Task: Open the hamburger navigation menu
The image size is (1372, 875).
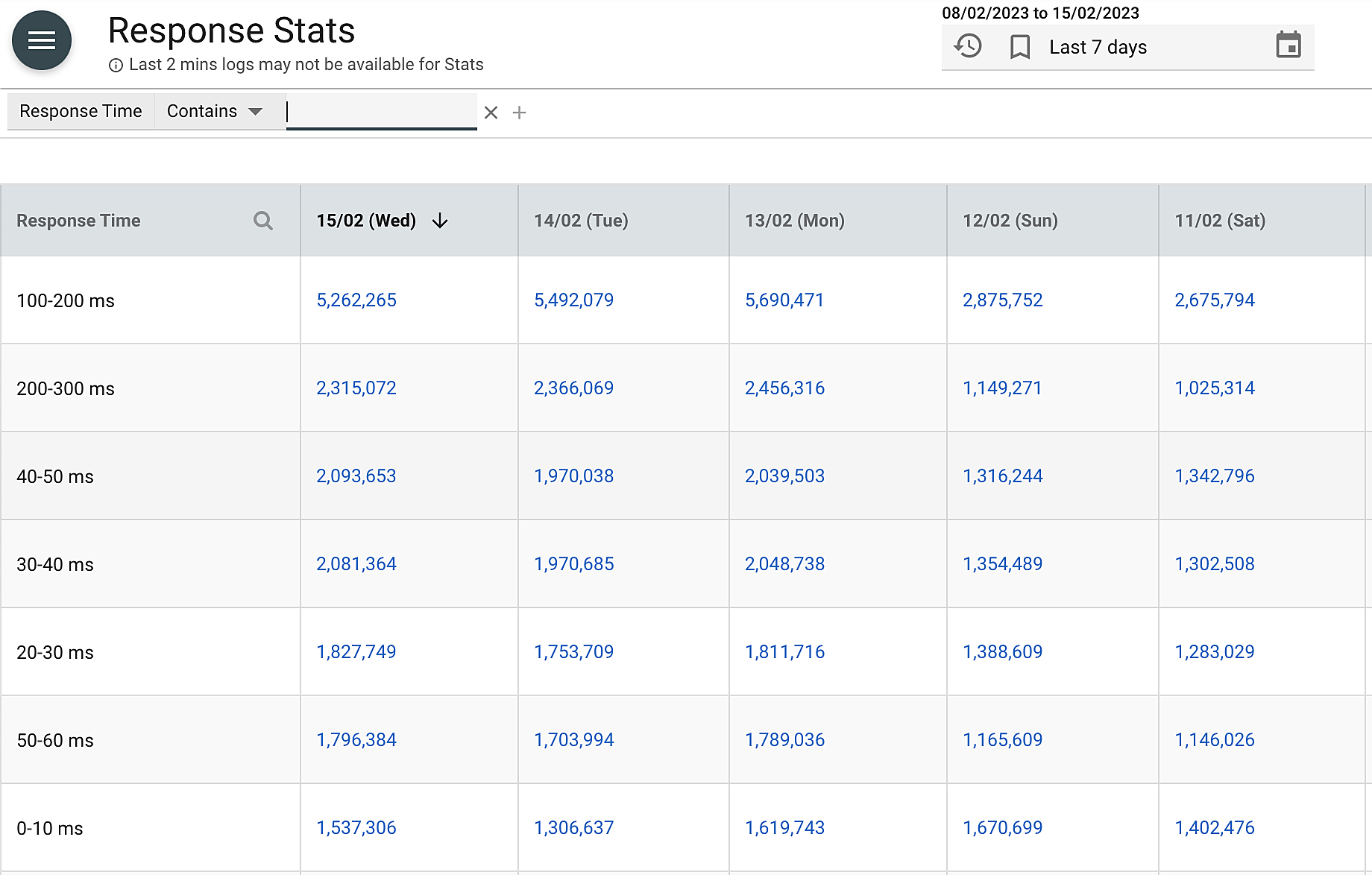Action: coord(42,40)
